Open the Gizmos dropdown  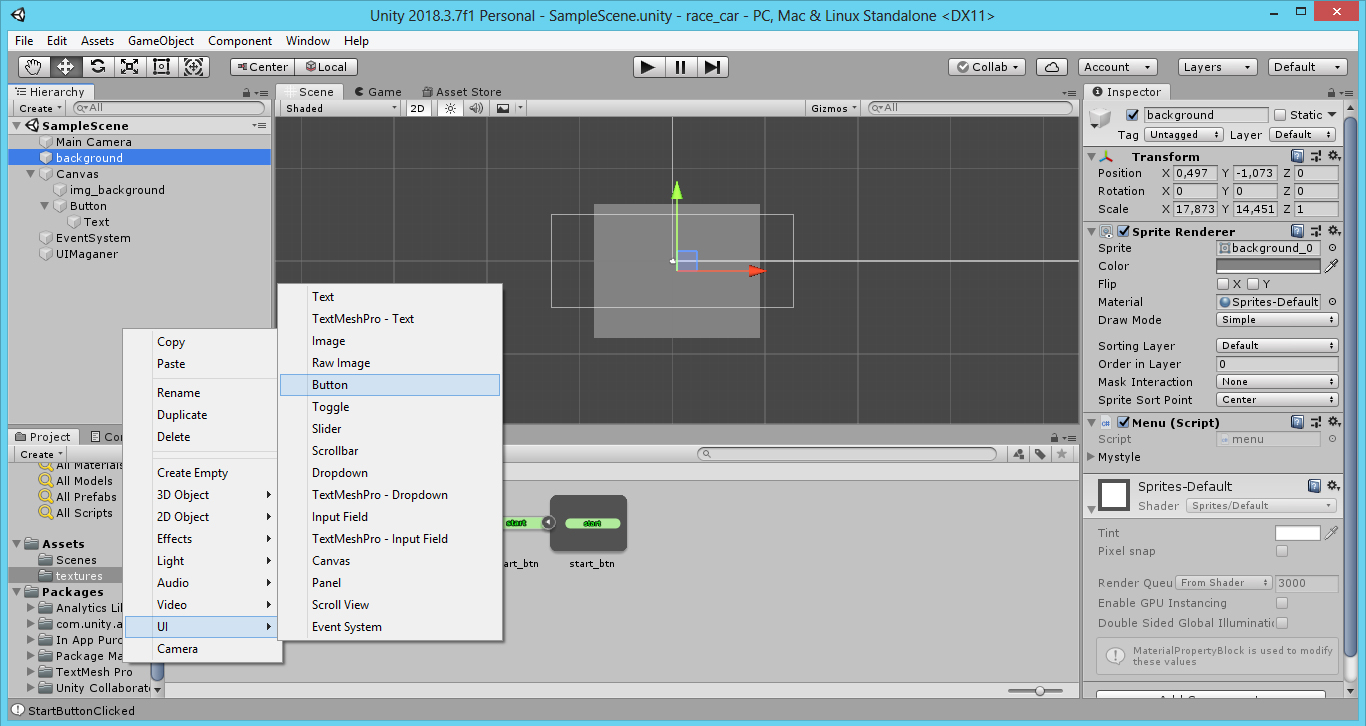pyautogui.click(x=834, y=108)
